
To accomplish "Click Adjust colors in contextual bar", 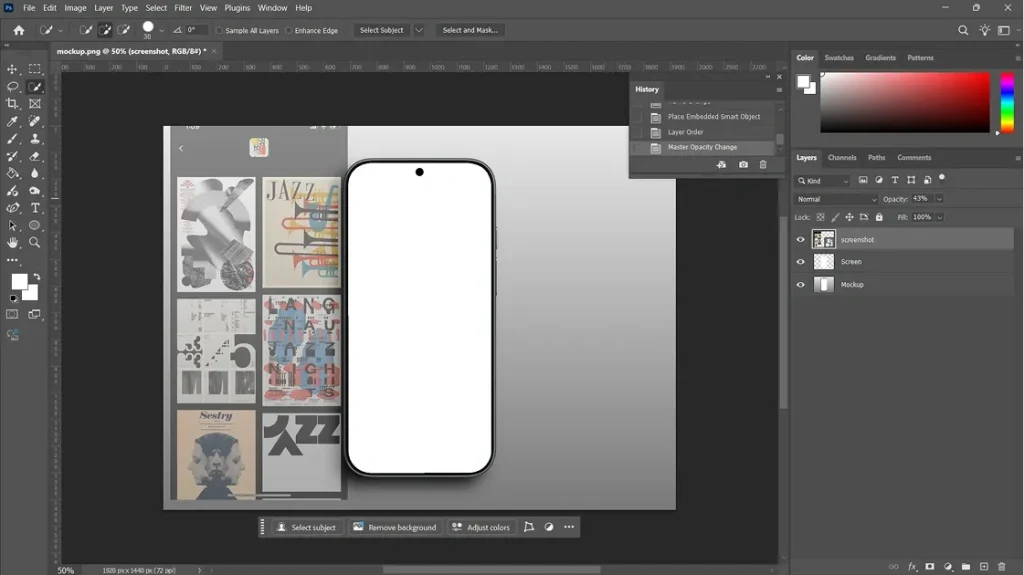I will (481, 527).
